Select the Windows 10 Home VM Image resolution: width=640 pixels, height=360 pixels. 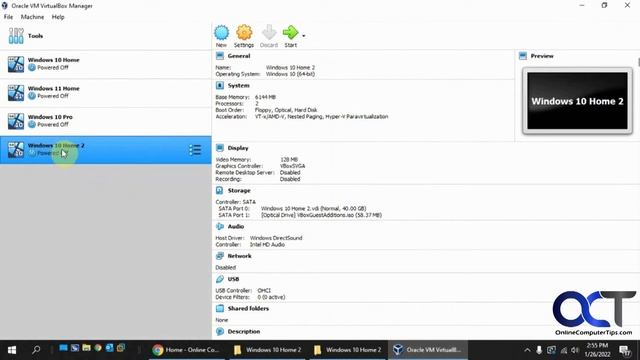pos(106,64)
